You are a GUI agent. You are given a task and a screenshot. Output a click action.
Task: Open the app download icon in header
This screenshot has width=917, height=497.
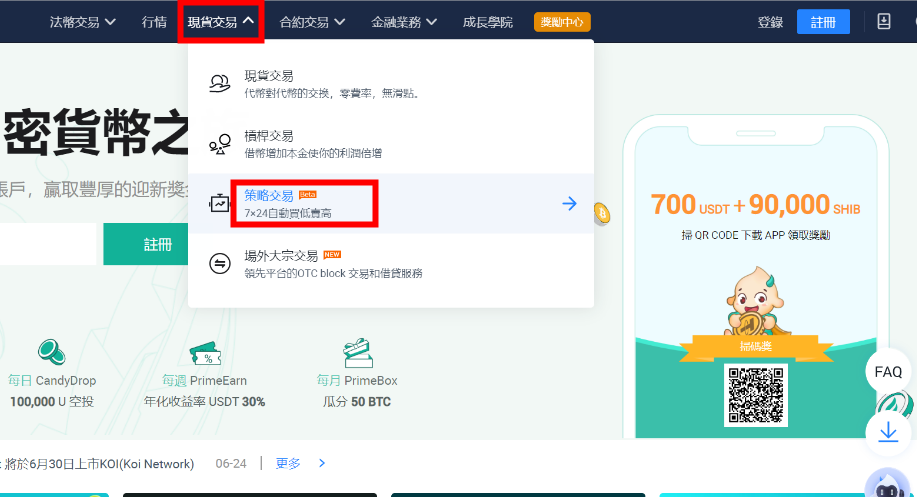click(x=884, y=22)
